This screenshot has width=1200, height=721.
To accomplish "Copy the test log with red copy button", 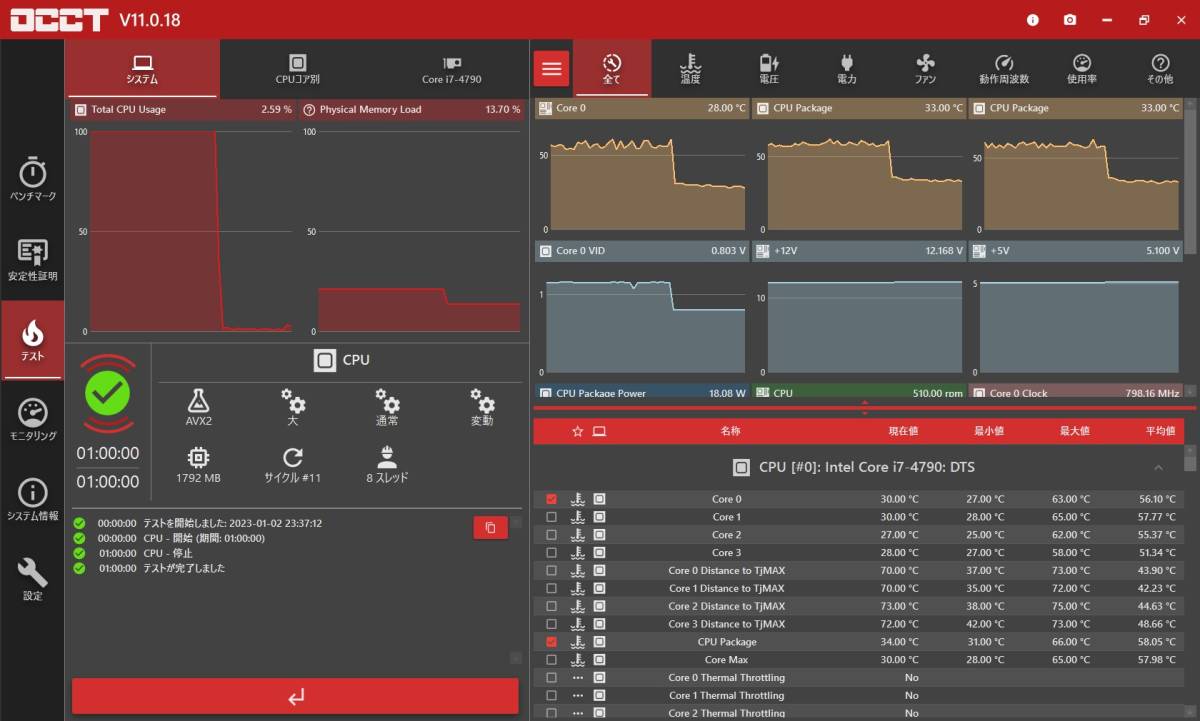I will (x=490, y=527).
